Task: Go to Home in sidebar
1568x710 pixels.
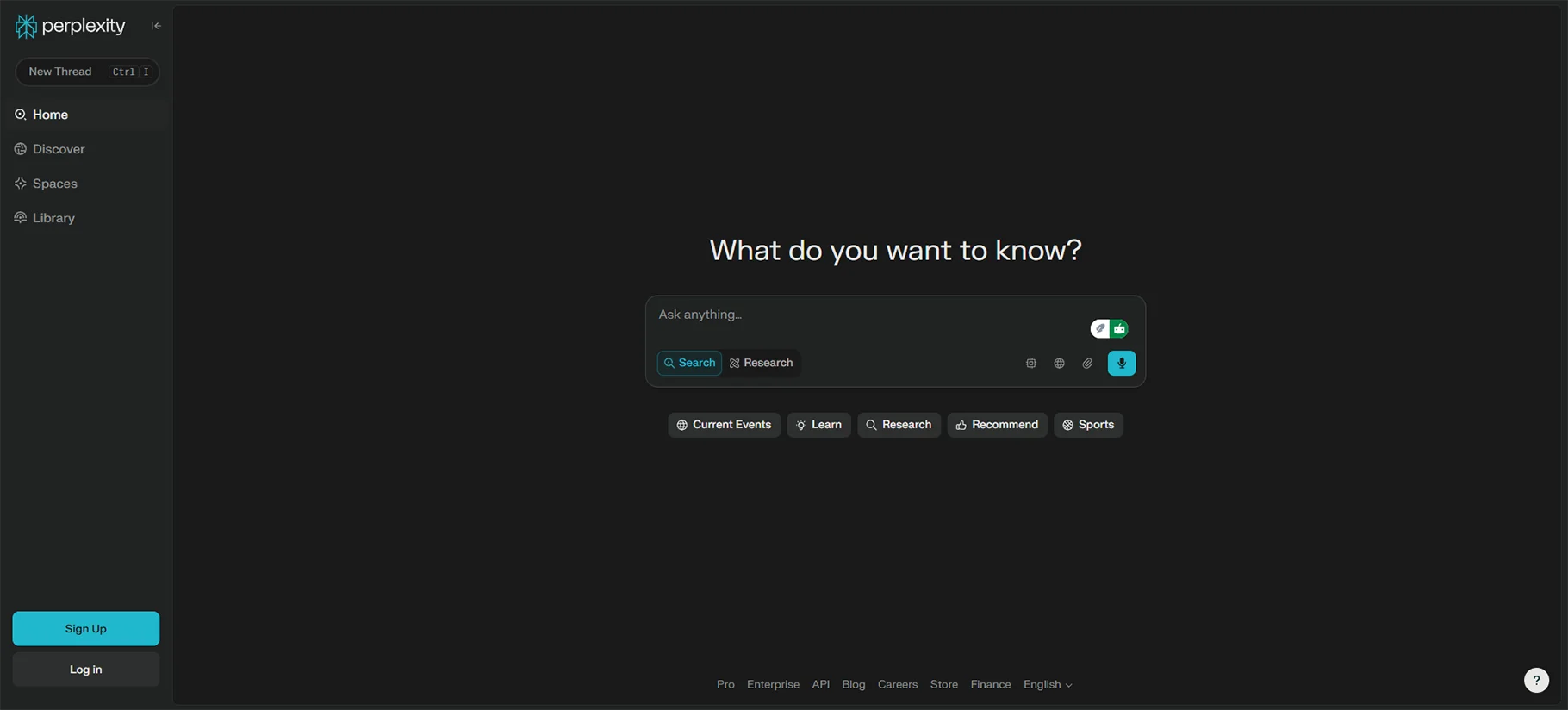Action: [x=86, y=115]
